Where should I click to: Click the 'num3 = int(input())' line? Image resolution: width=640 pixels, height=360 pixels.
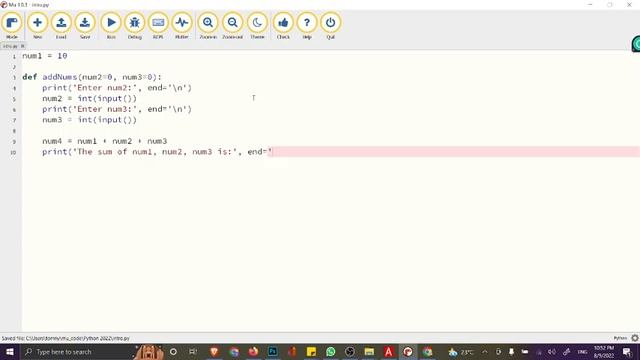coord(89,120)
